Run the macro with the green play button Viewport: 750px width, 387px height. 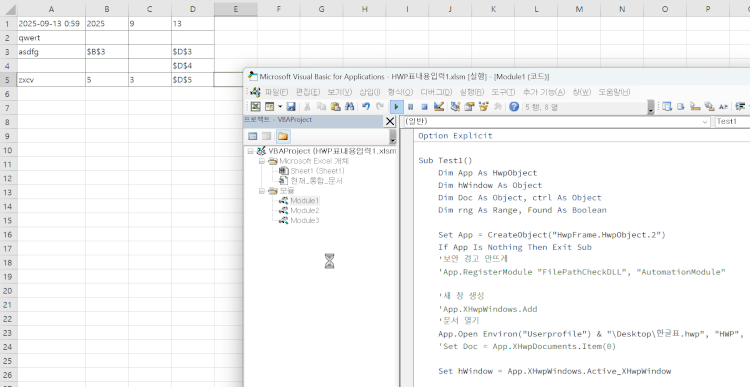tap(397, 106)
